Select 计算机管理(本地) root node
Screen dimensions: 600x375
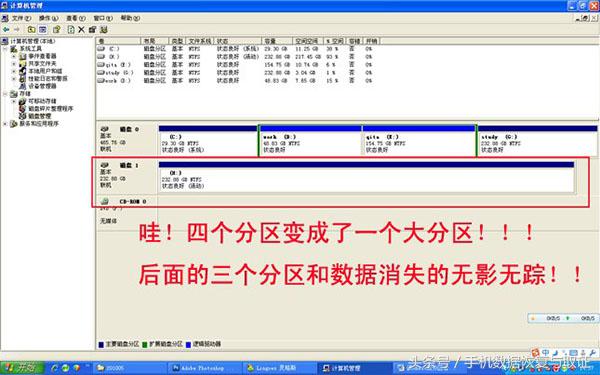(x=33, y=41)
